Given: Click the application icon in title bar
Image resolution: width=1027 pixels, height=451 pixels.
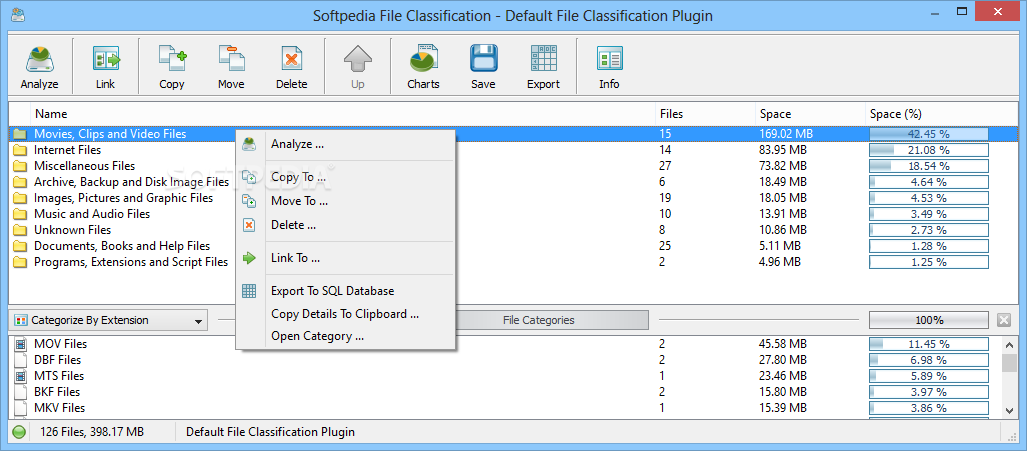Looking at the screenshot, I should (x=18, y=13).
